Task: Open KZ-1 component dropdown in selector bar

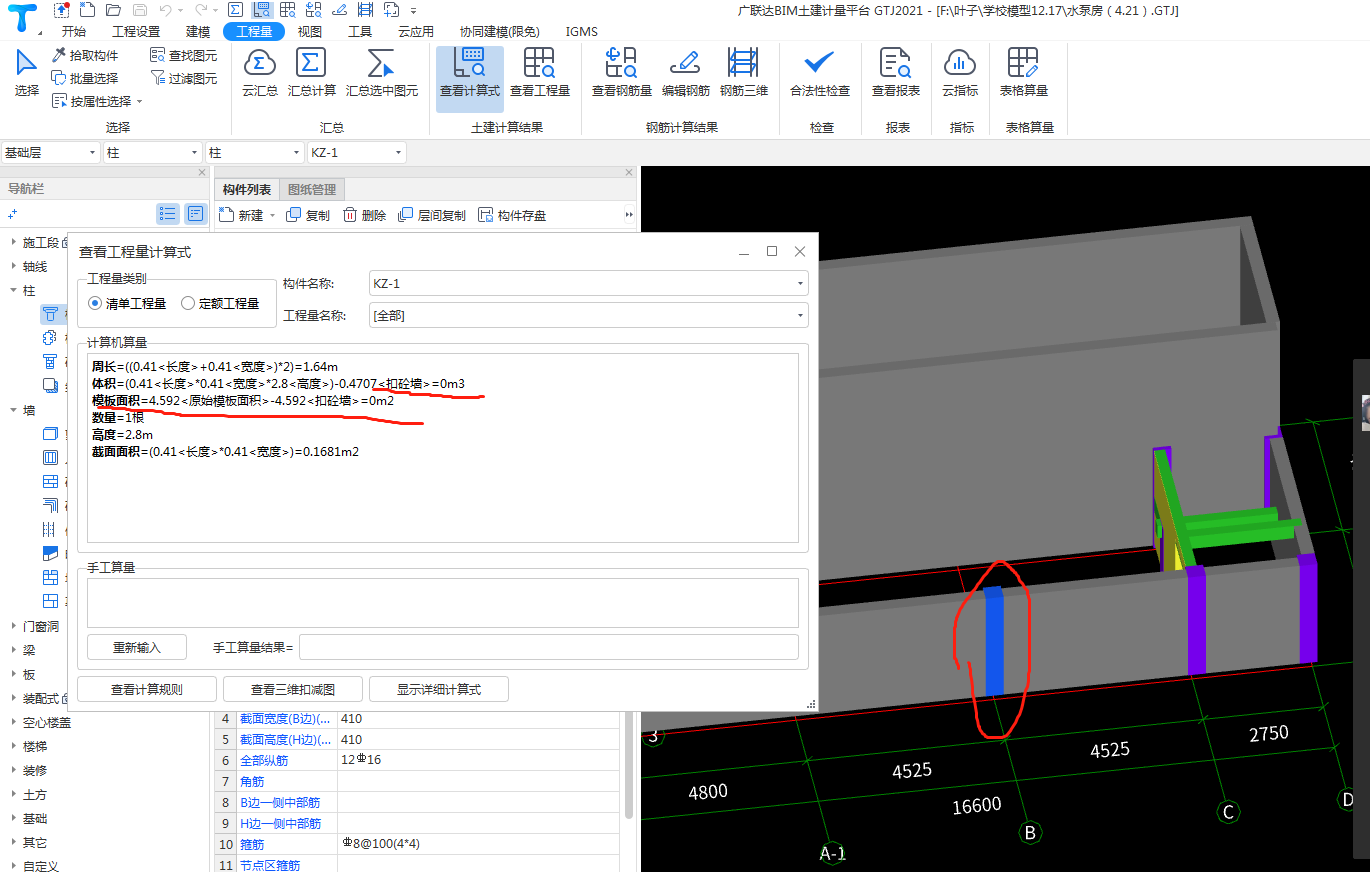Action: (x=356, y=153)
